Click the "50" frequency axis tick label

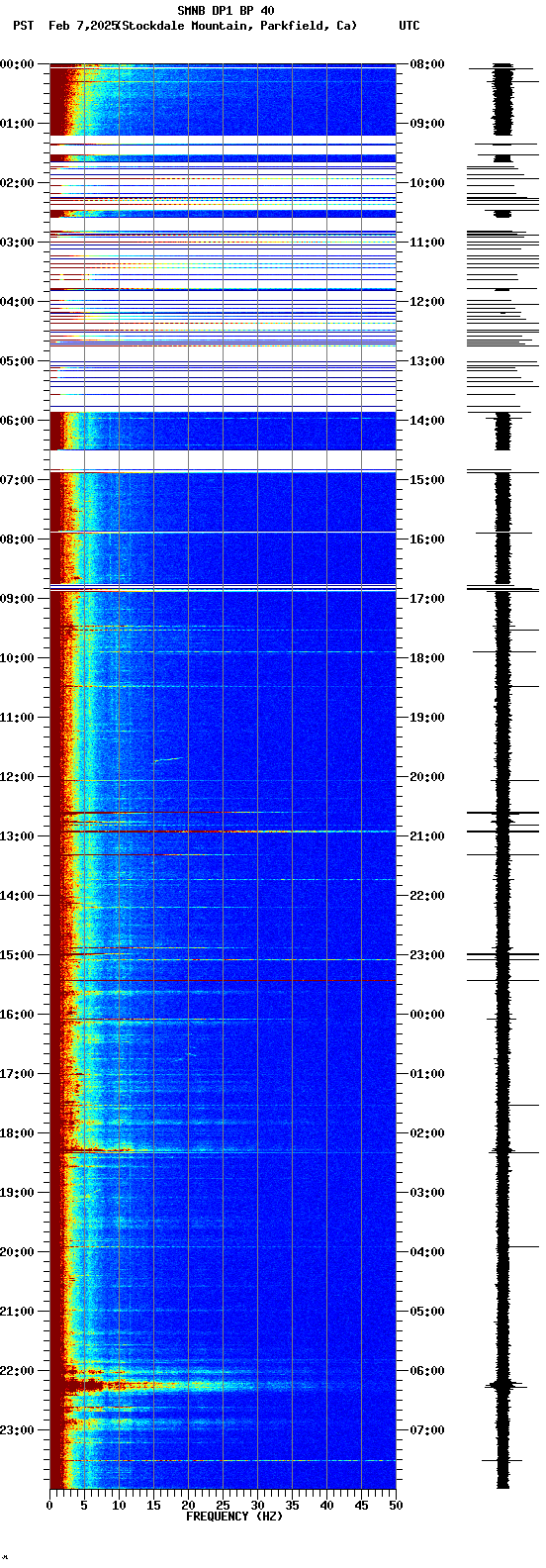[396, 1506]
